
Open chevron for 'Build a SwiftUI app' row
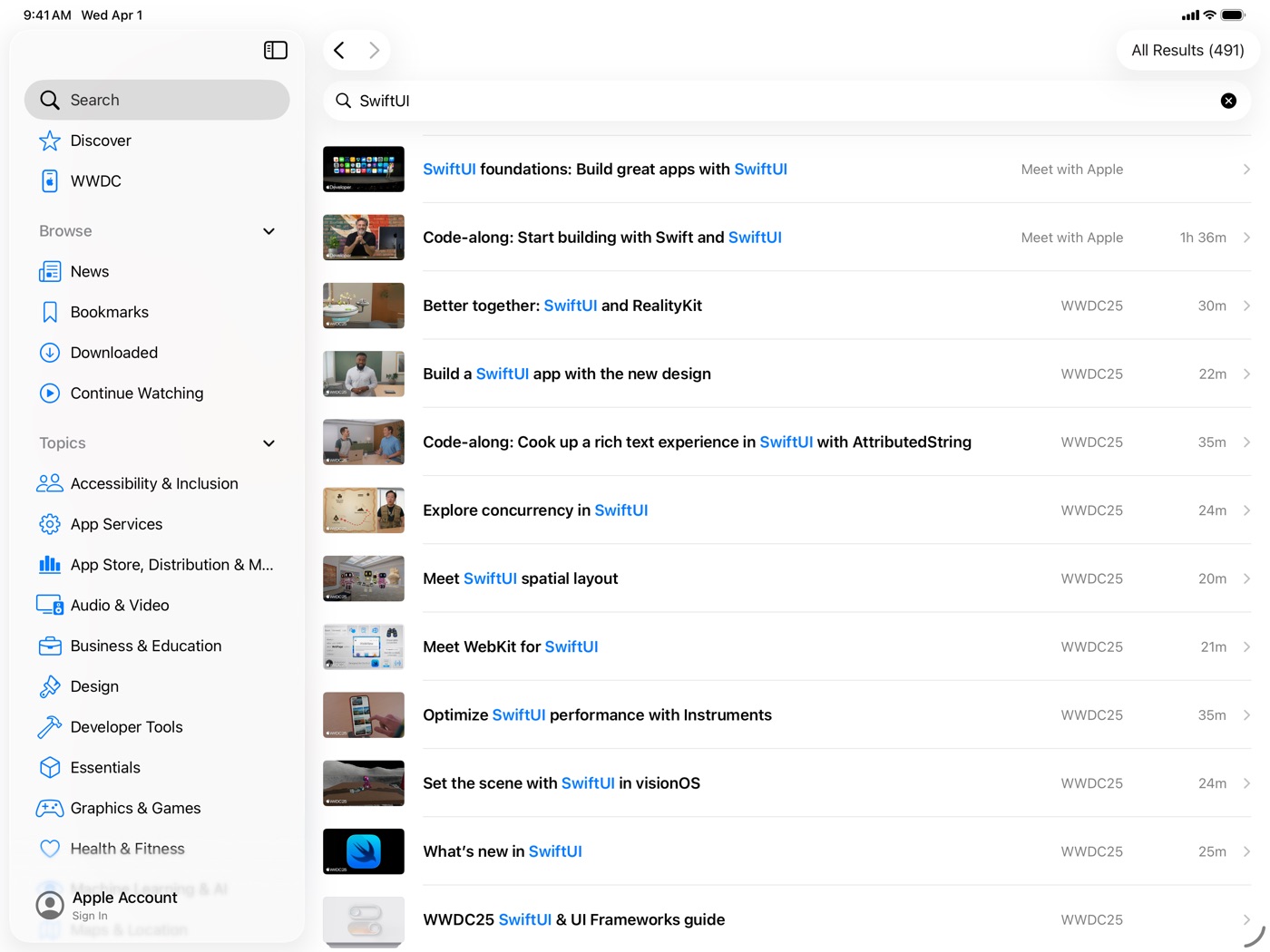coord(1246,374)
